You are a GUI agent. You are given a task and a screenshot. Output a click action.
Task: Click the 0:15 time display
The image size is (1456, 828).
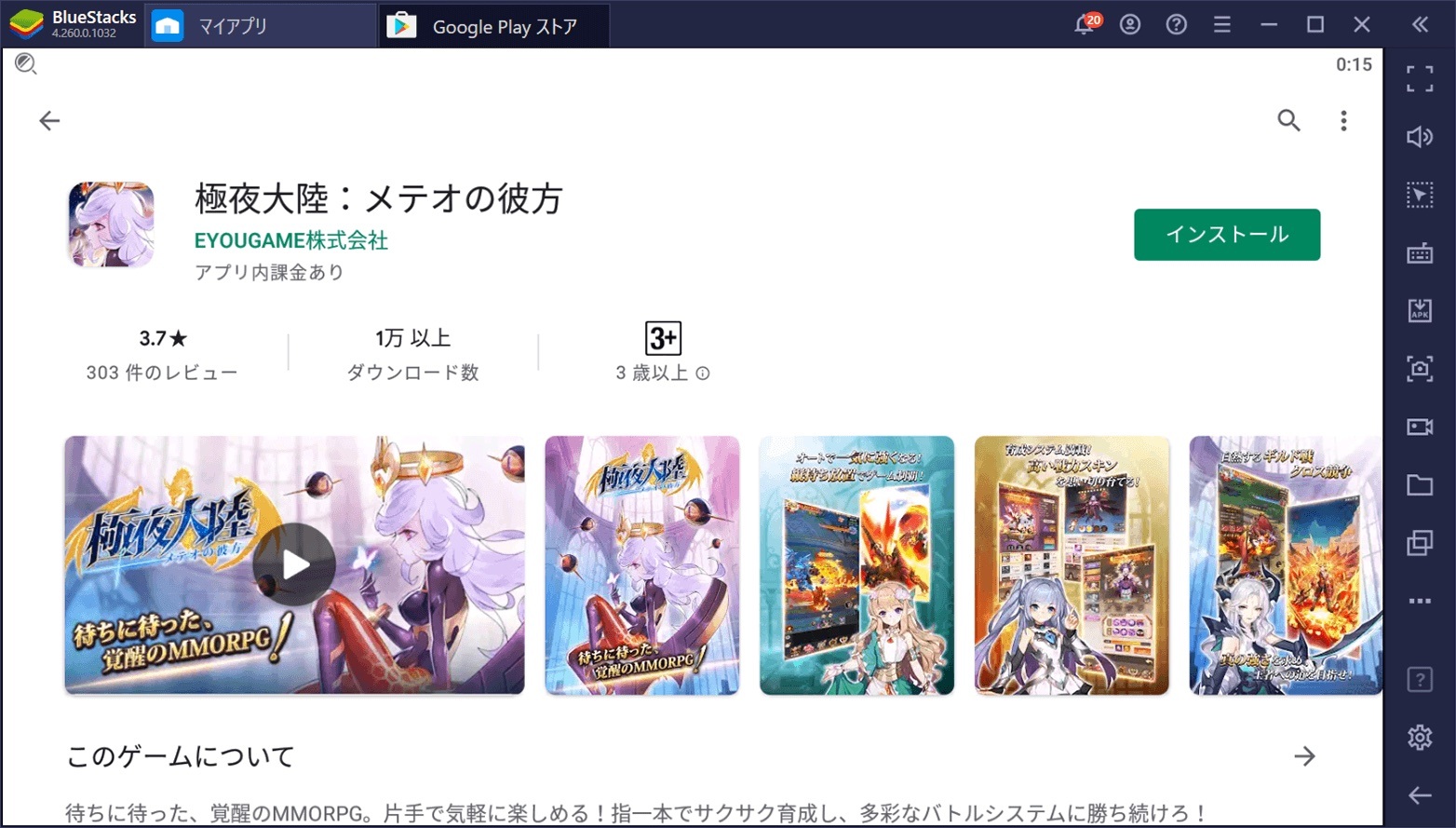coord(1354,64)
